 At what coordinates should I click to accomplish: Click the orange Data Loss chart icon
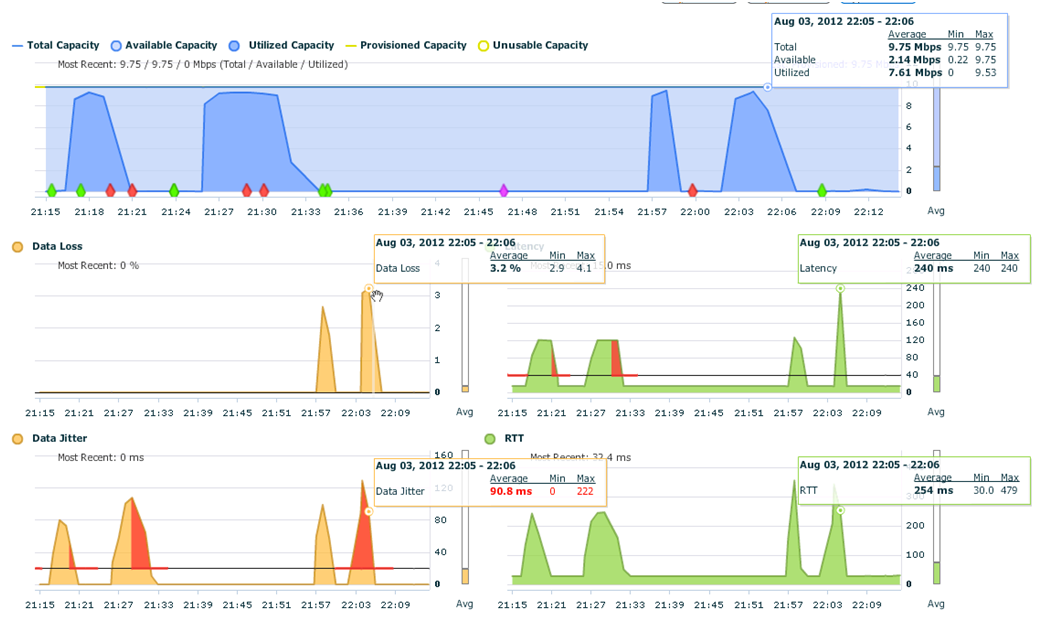(17, 246)
